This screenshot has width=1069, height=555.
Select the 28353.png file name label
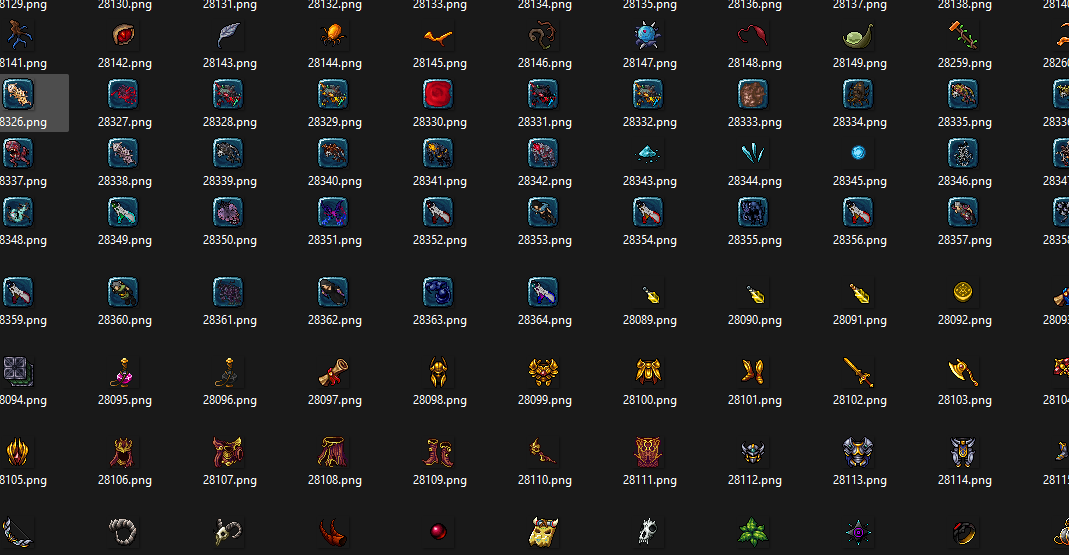tap(545, 240)
